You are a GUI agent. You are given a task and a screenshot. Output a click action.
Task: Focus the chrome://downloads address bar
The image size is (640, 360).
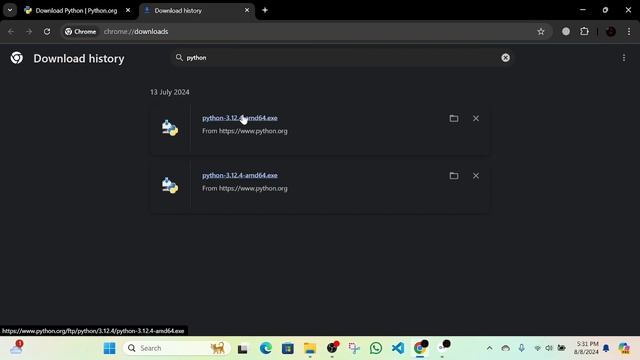tap(306, 31)
